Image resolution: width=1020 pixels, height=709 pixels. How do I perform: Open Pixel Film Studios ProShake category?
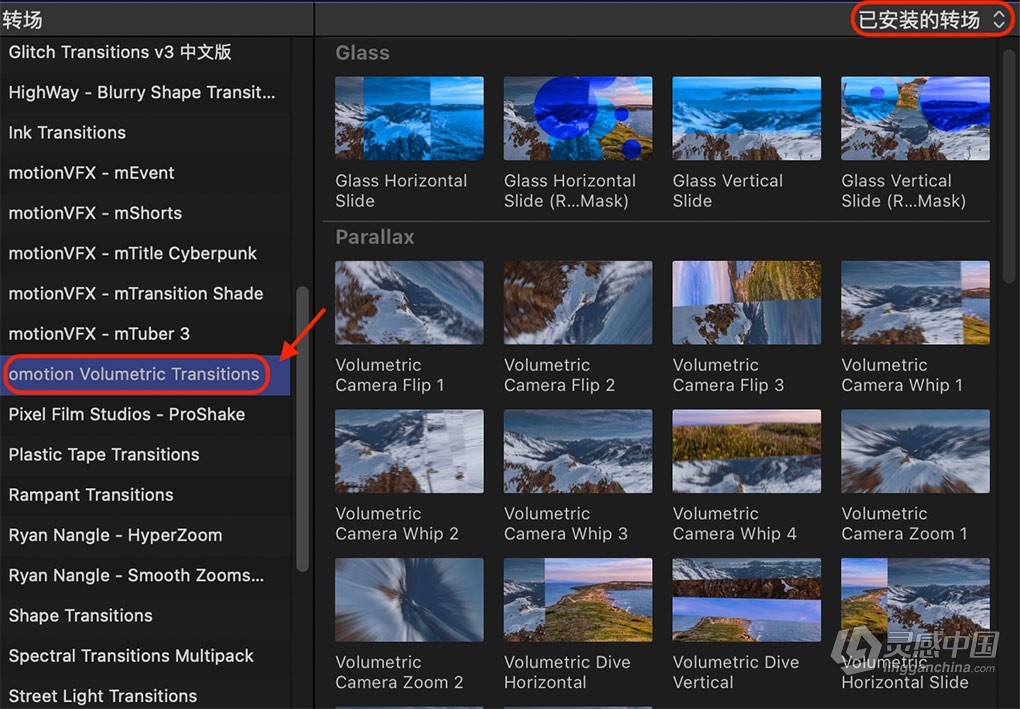coord(126,414)
